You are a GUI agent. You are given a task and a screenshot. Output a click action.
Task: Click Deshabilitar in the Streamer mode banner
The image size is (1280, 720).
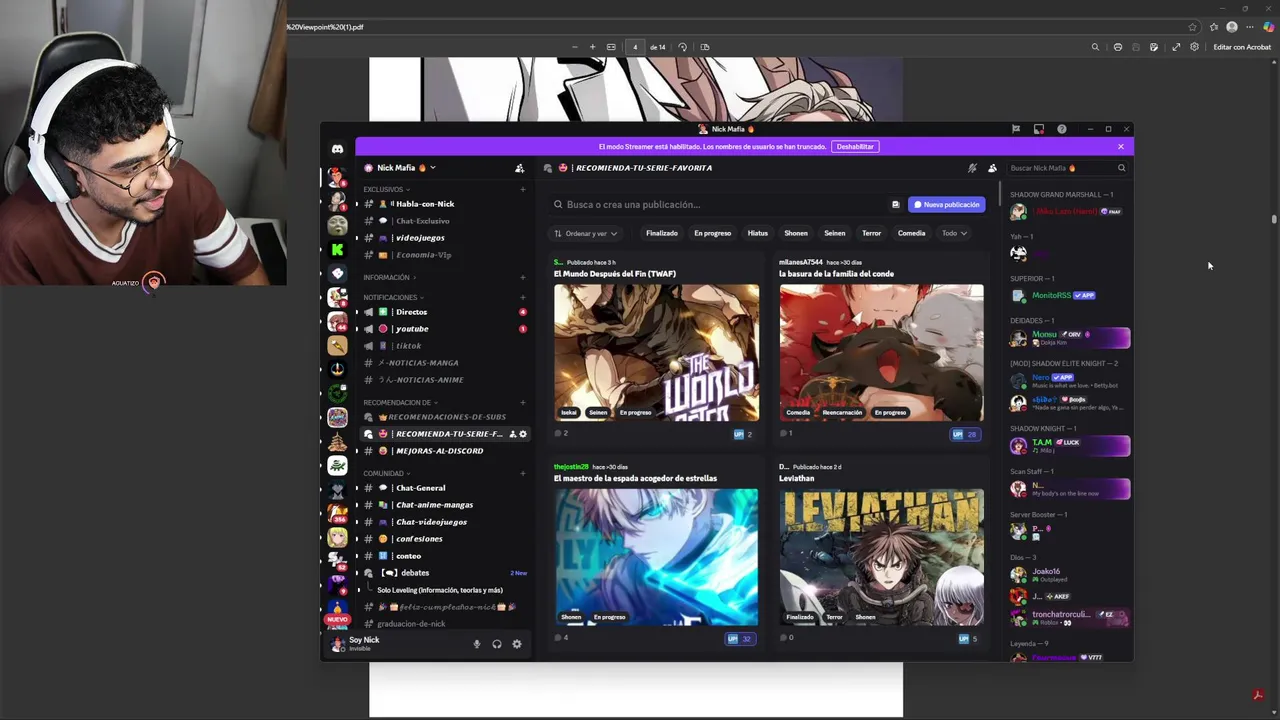855,146
